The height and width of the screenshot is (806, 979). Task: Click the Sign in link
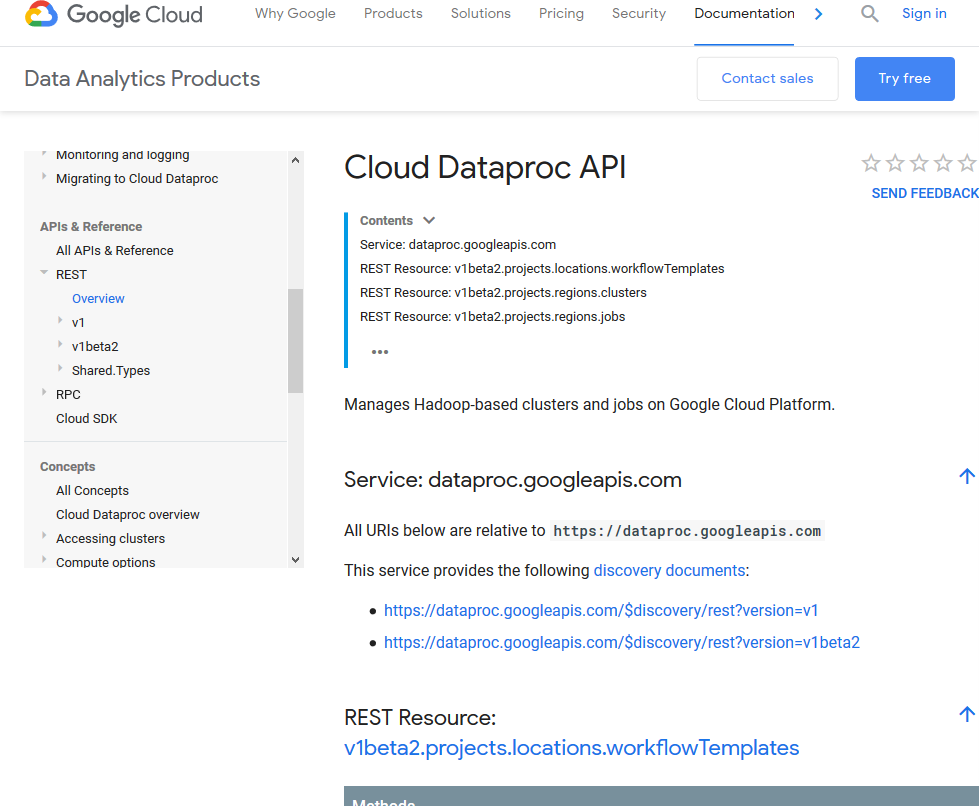[924, 14]
